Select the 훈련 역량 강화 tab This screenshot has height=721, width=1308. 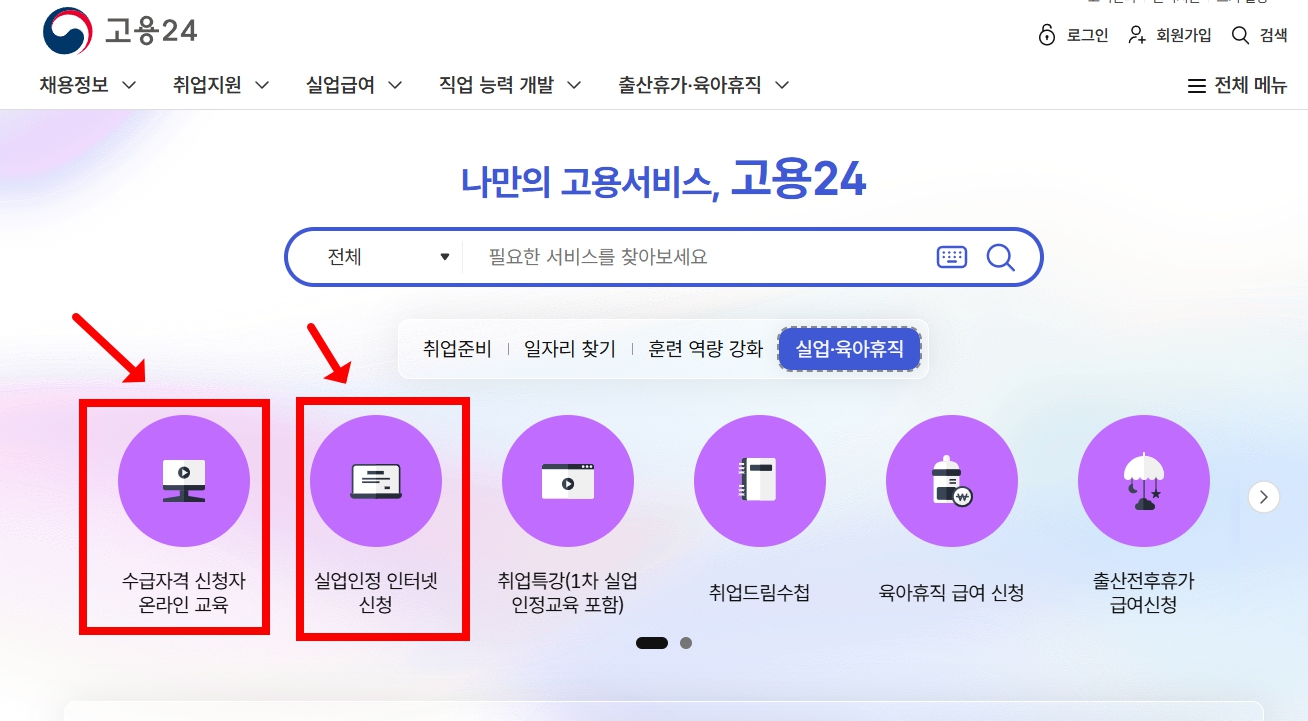tap(705, 349)
